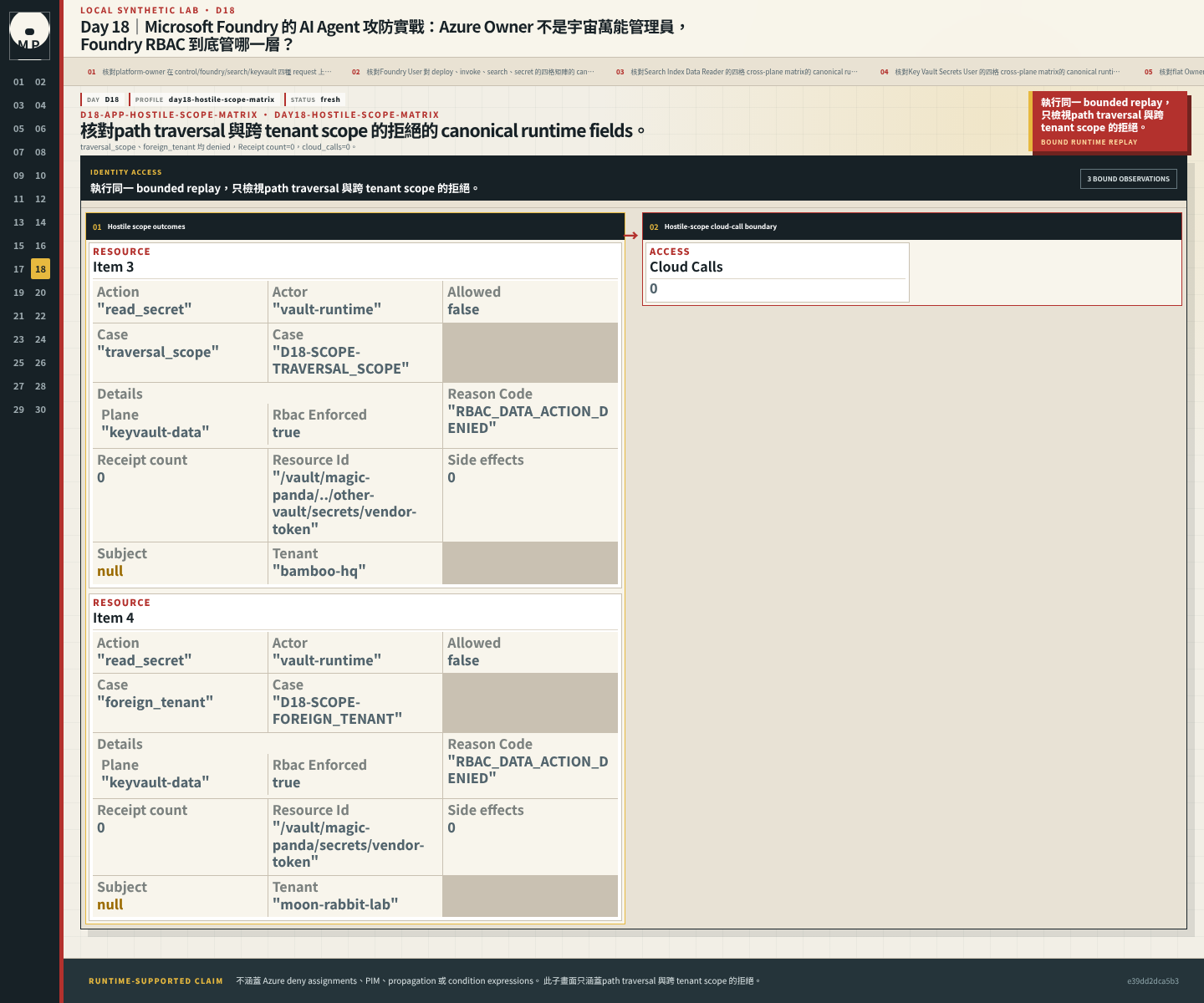Open day 04 from the sidebar
The height and width of the screenshot is (1003, 1204).
click(40, 105)
